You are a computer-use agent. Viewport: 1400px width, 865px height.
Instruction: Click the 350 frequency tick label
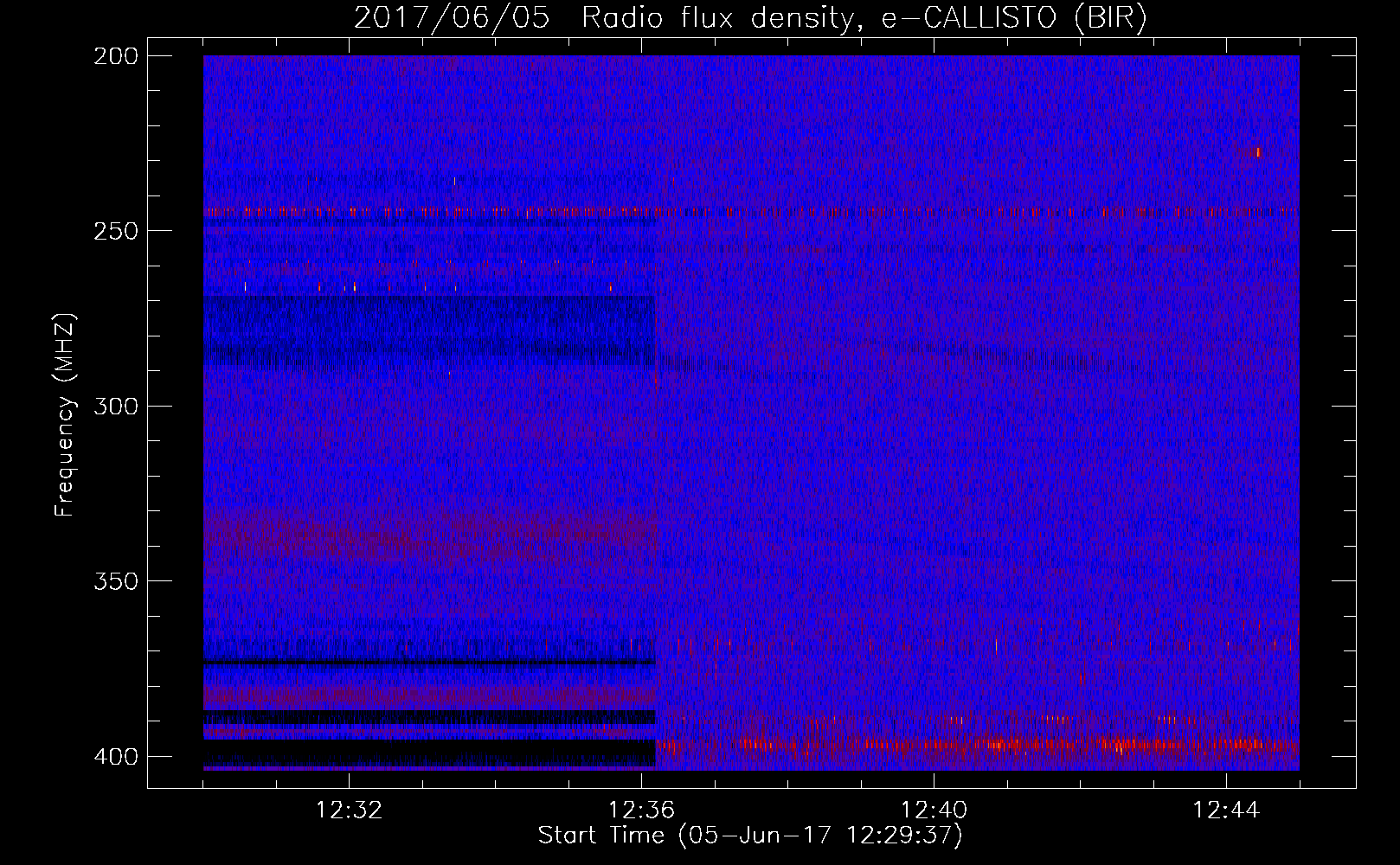coord(116,580)
